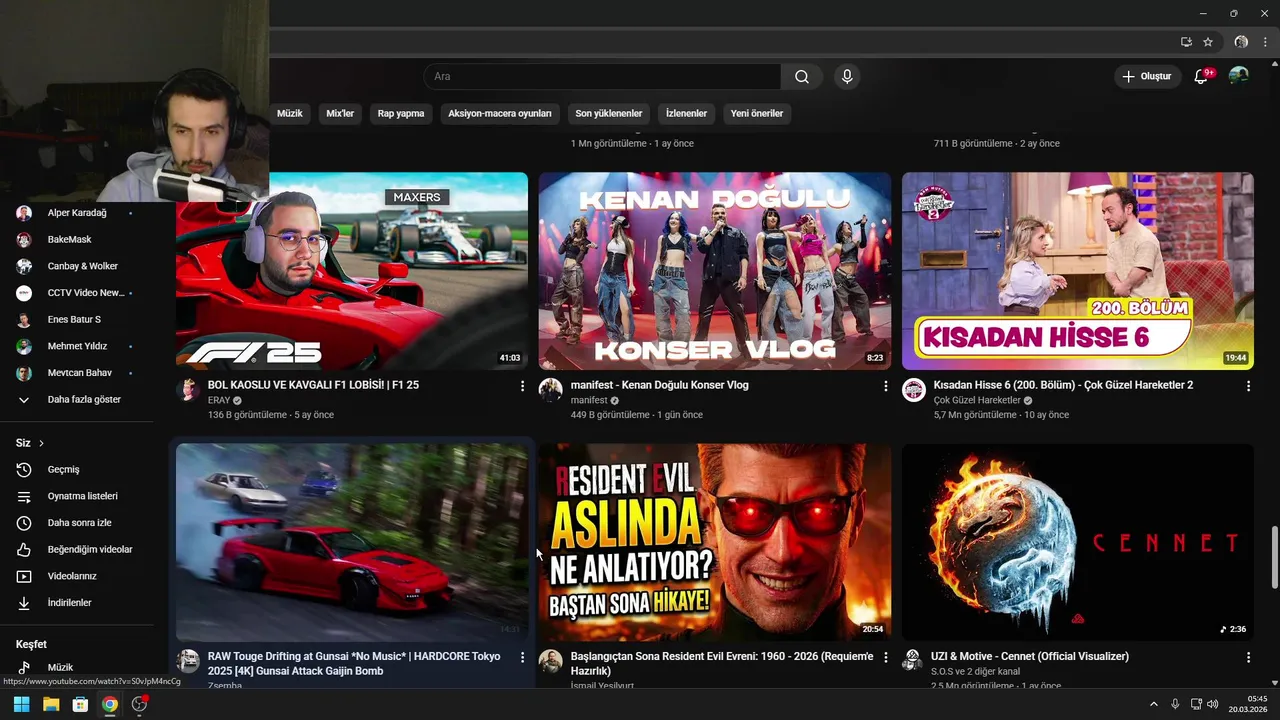The image size is (1280, 720).
Task: Expand Daha fazla göster subscriptions
Action: tap(78, 400)
